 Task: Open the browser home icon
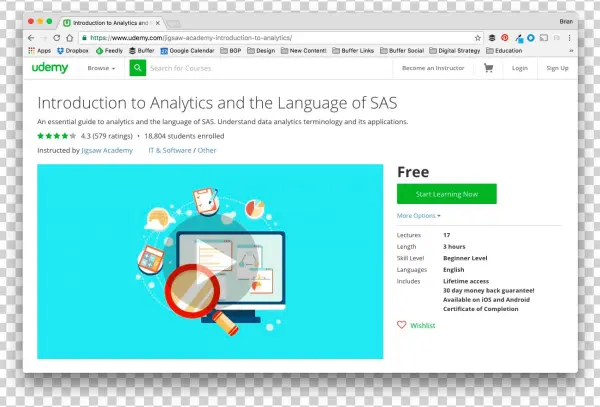point(69,38)
